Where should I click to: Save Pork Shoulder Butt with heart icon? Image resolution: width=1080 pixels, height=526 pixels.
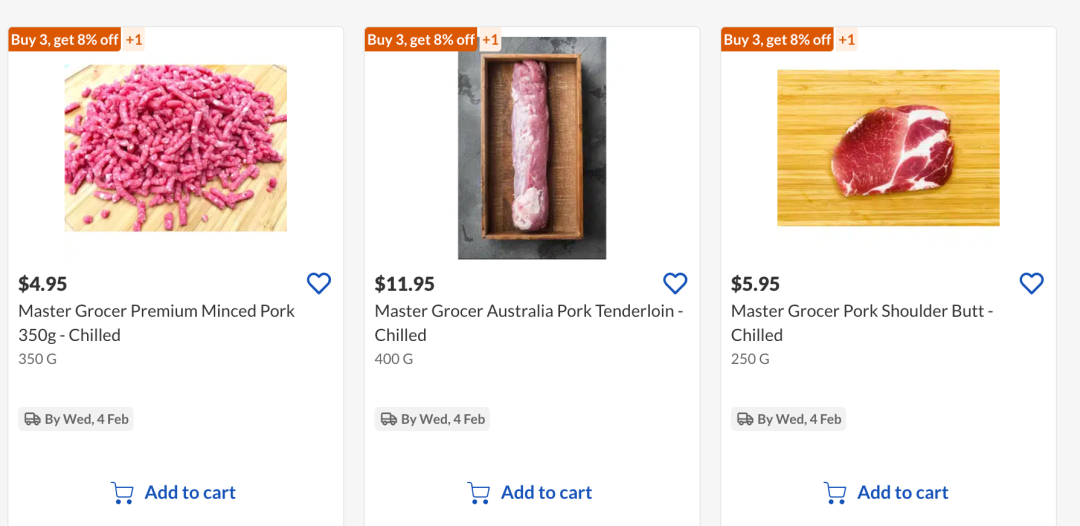1031,284
